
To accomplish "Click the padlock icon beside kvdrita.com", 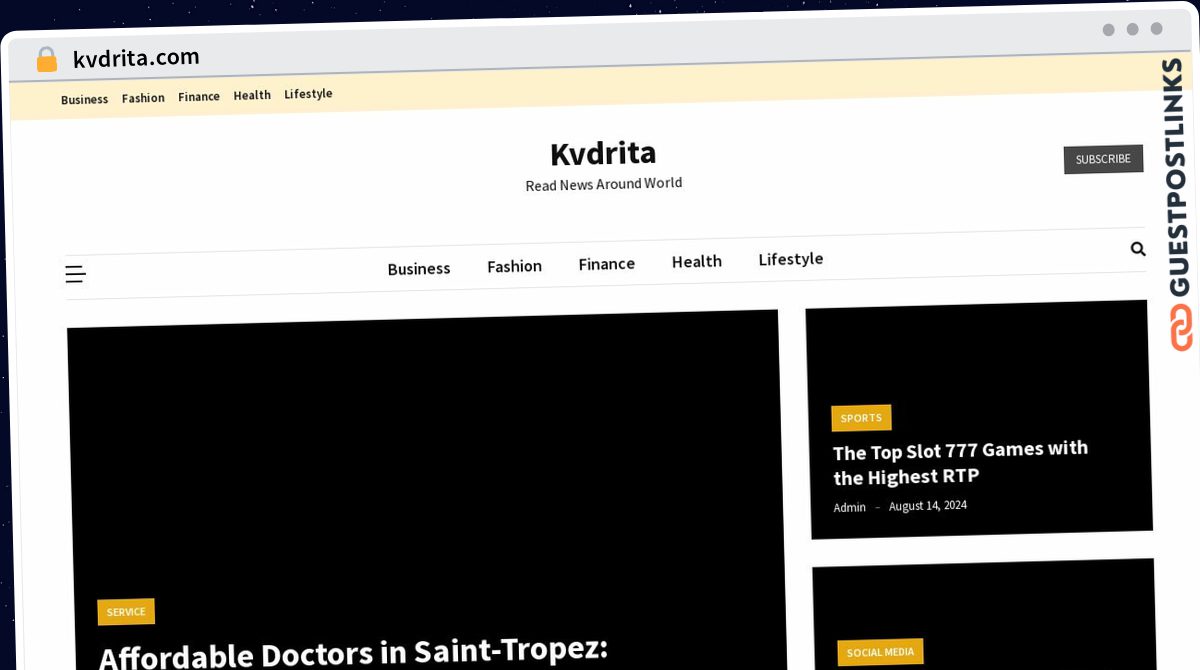I will point(46,60).
